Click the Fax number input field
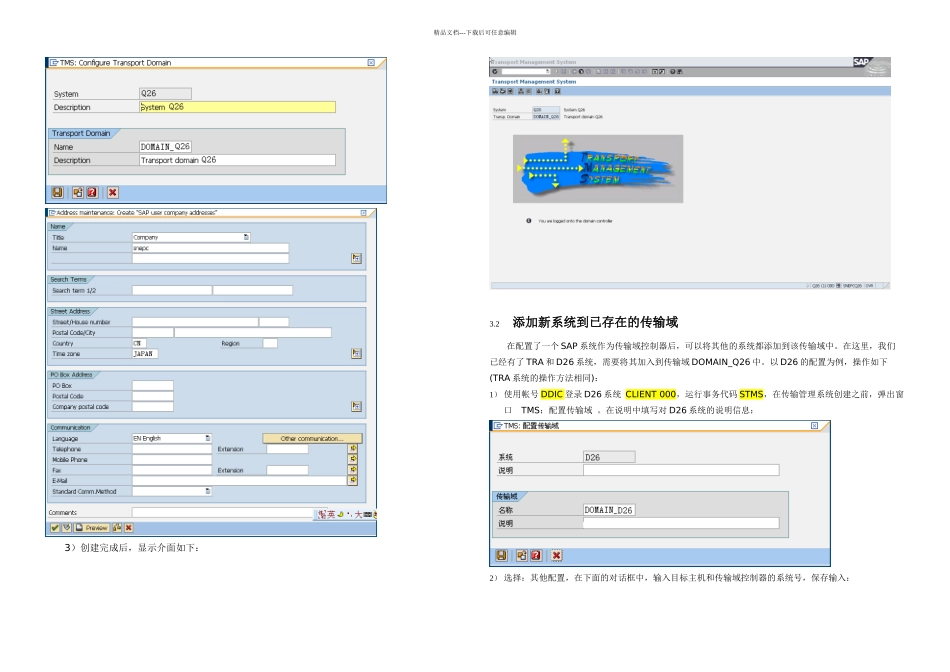 tap(171, 470)
